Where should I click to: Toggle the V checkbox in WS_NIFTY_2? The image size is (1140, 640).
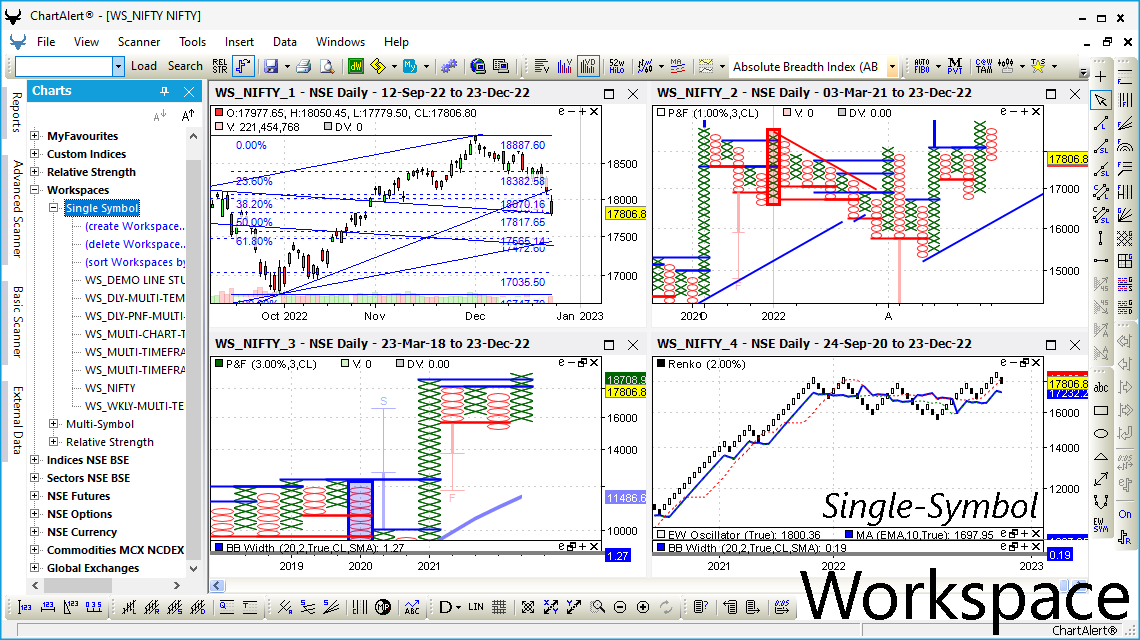(x=787, y=113)
